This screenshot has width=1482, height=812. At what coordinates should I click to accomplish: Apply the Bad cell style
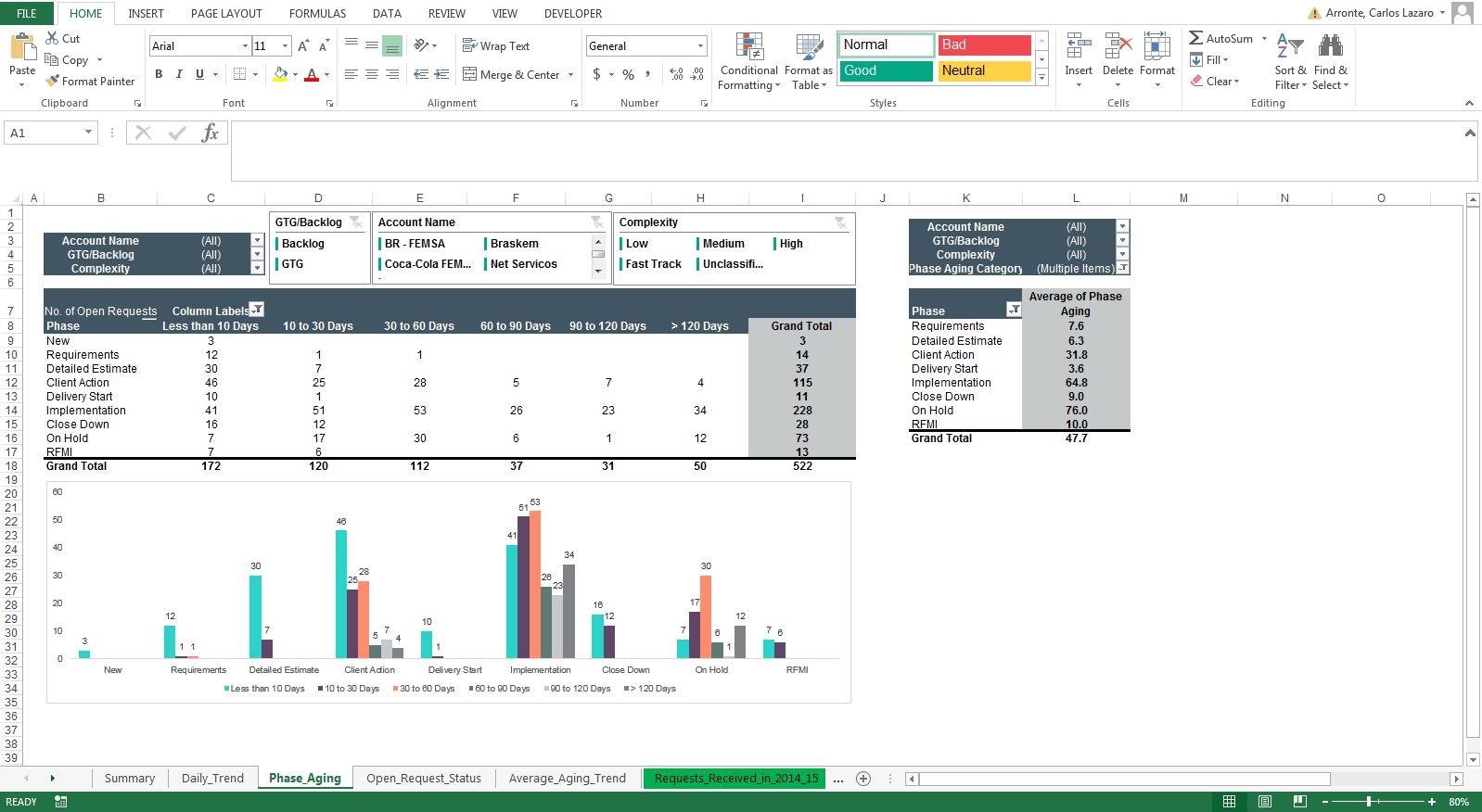[985, 44]
